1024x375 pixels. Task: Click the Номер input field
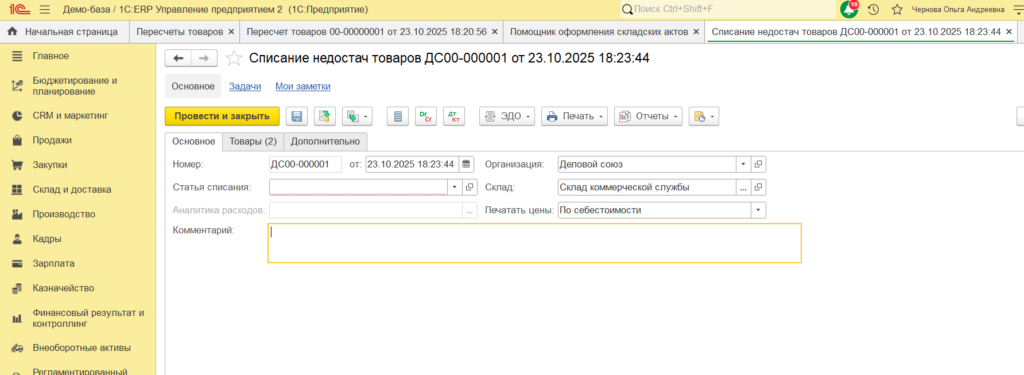[306, 164]
